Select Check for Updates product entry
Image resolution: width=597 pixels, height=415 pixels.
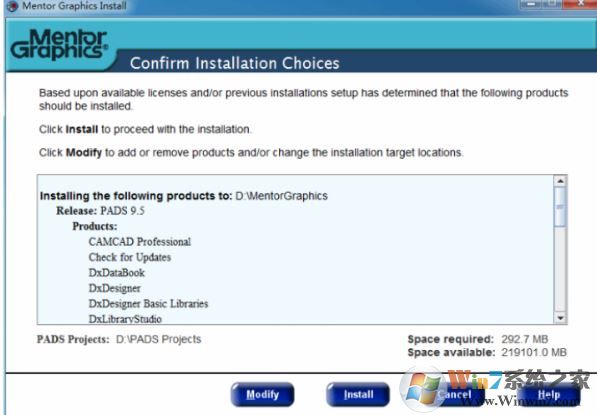pos(129,257)
